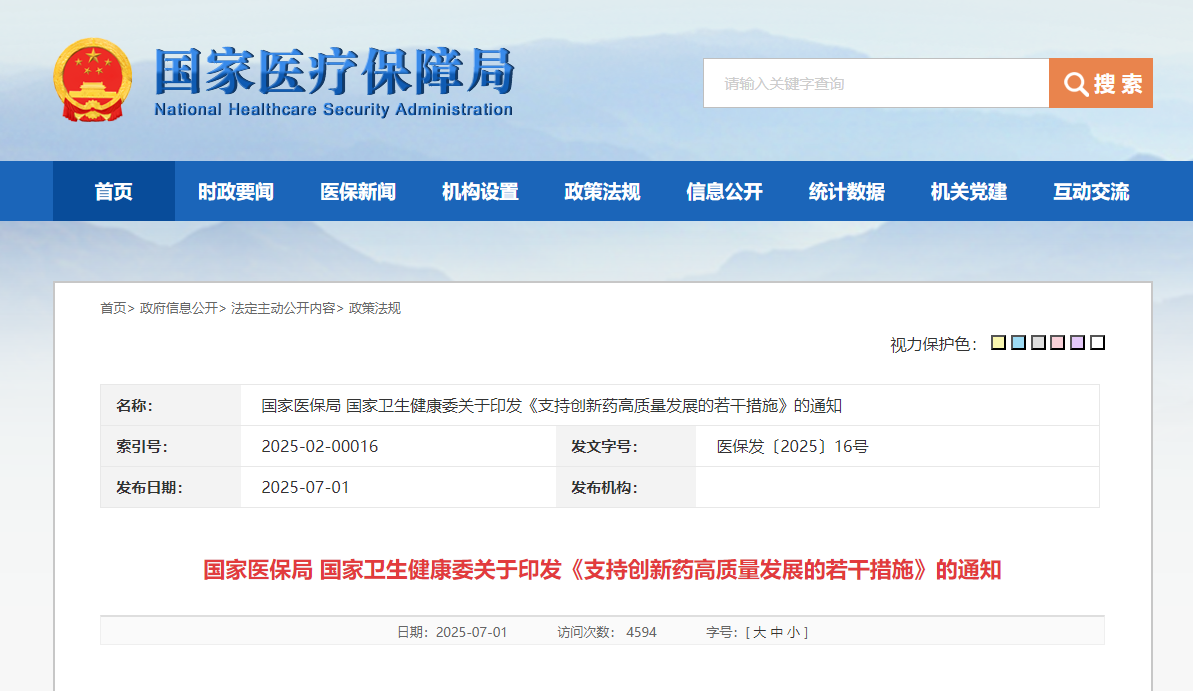The image size is (1193, 691).
Task: Select the light blue eye-protection swatch
Action: click(1018, 343)
